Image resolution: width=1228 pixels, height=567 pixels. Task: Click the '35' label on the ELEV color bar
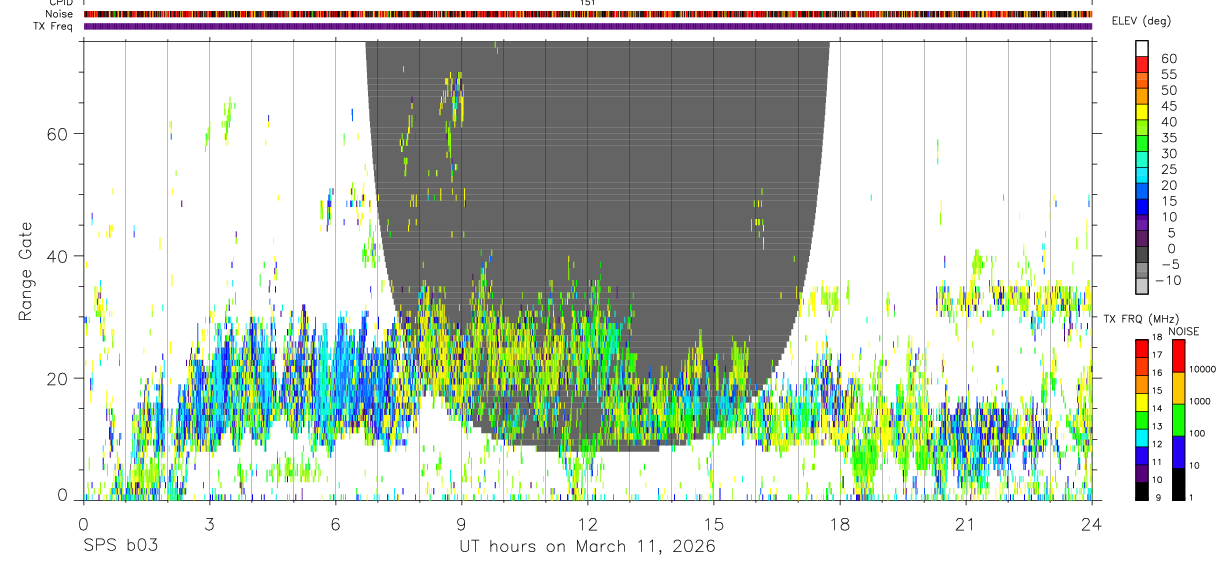(x=1168, y=138)
